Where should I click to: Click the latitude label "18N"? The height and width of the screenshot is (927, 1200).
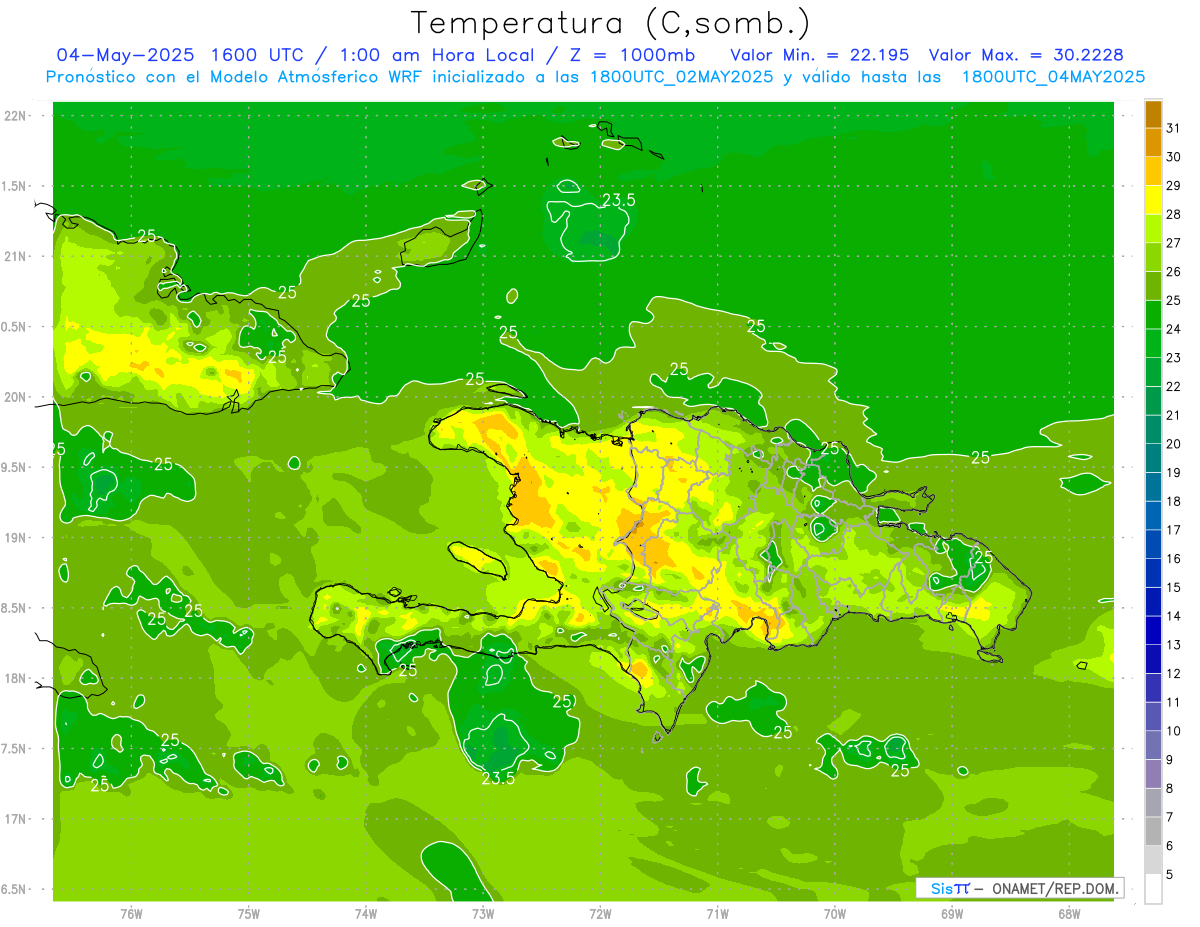pos(15,678)
